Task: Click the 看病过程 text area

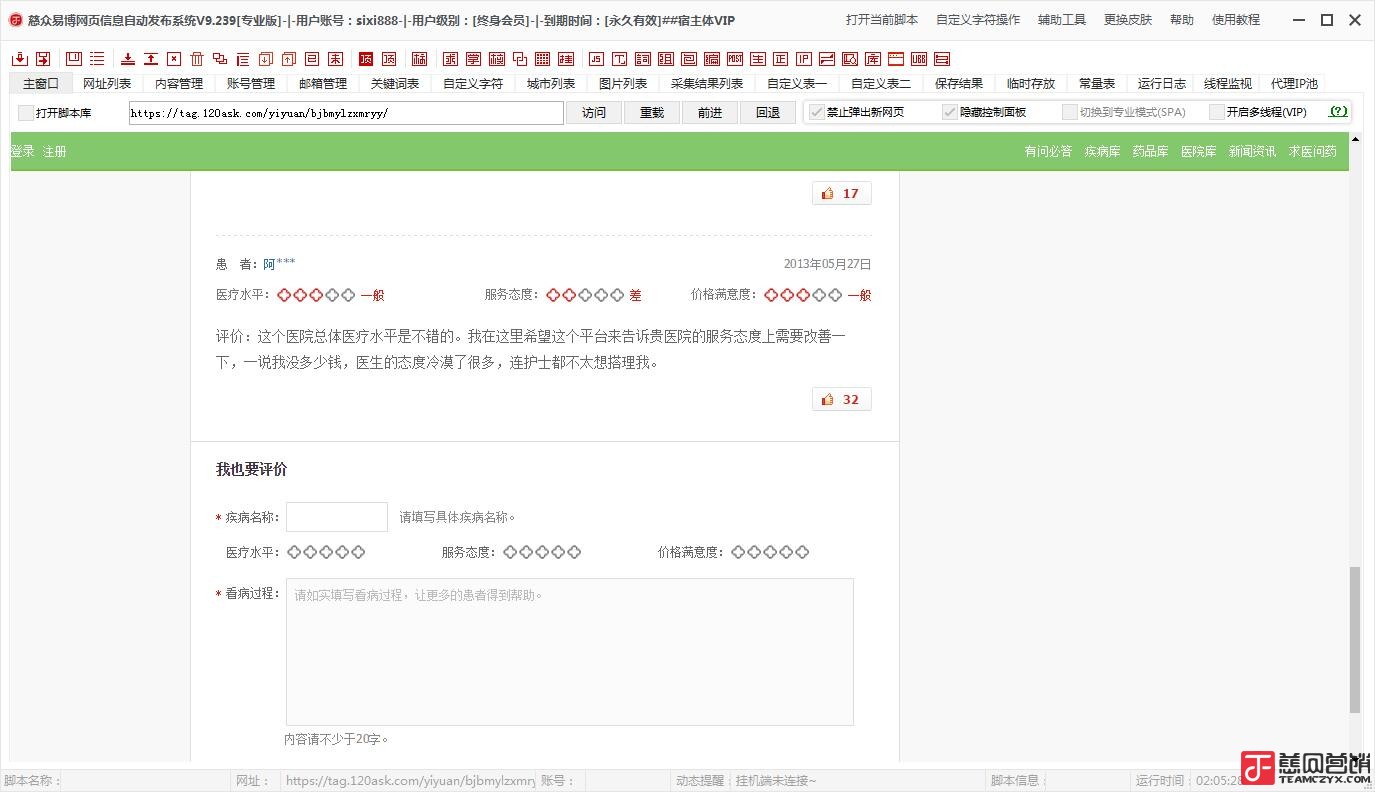Action: click(x=570, y=651)
